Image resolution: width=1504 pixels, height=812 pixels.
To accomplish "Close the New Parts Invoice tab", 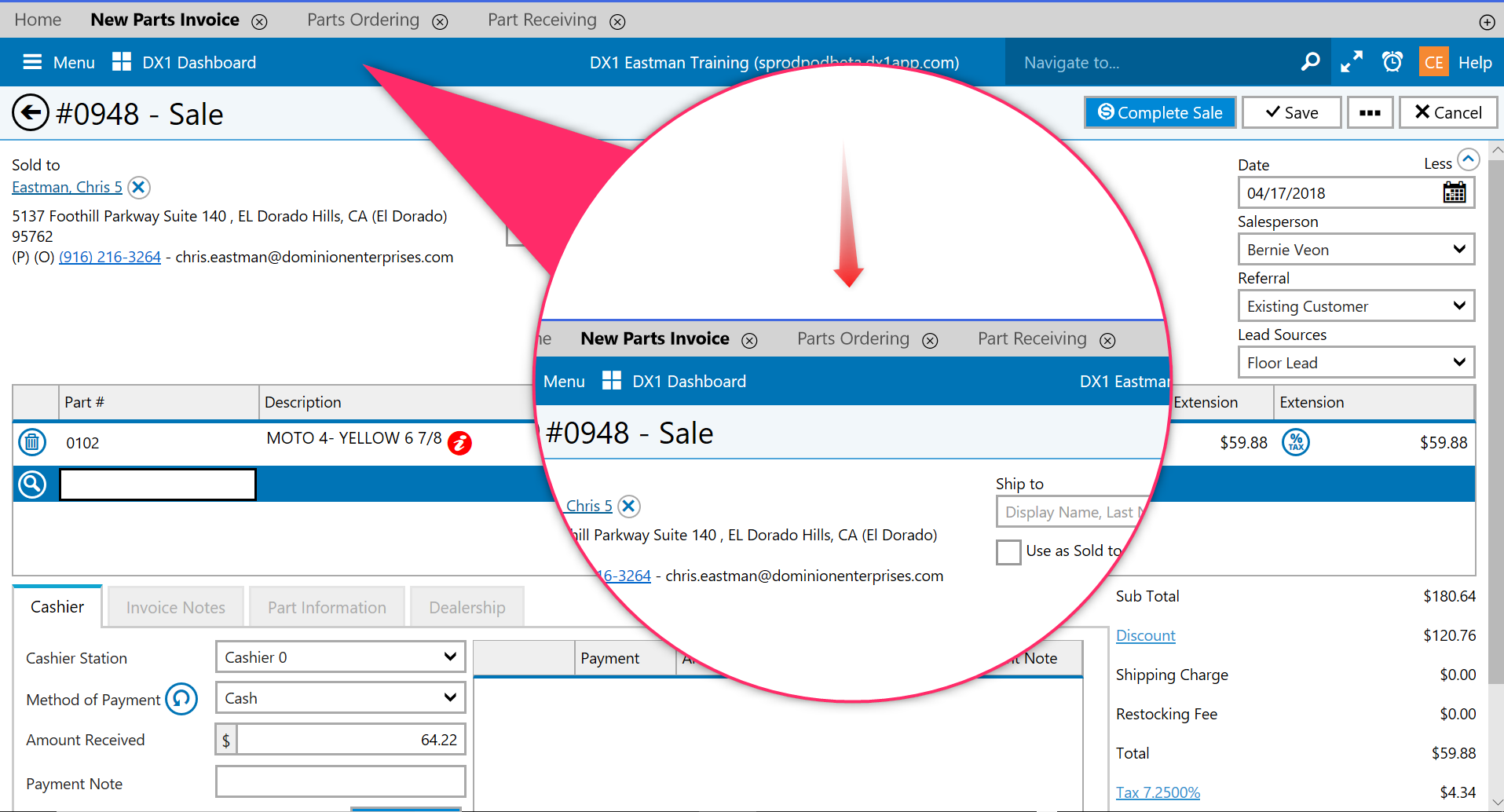I will tap(259, 22).
